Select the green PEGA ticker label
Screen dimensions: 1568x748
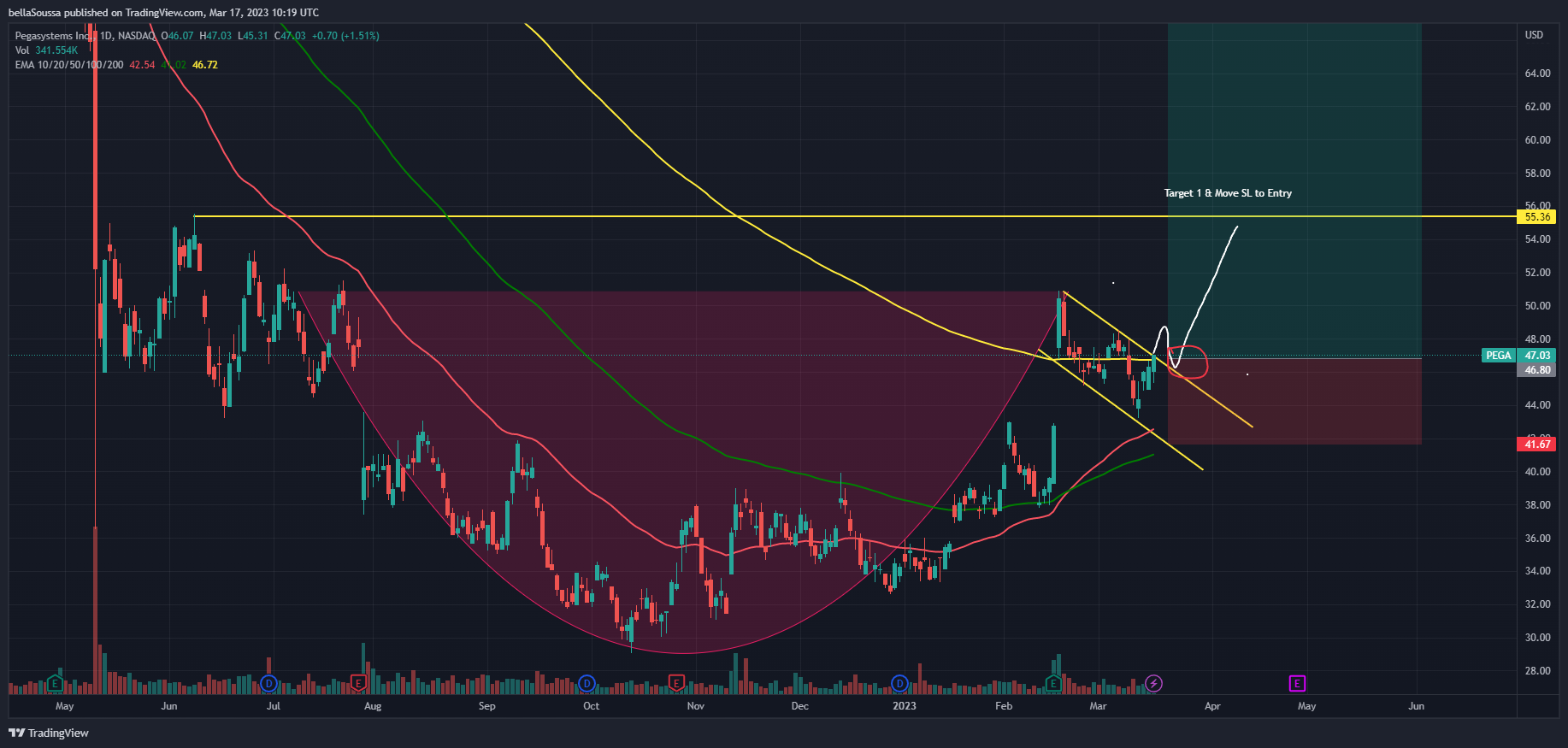(x=1498, y=356)
